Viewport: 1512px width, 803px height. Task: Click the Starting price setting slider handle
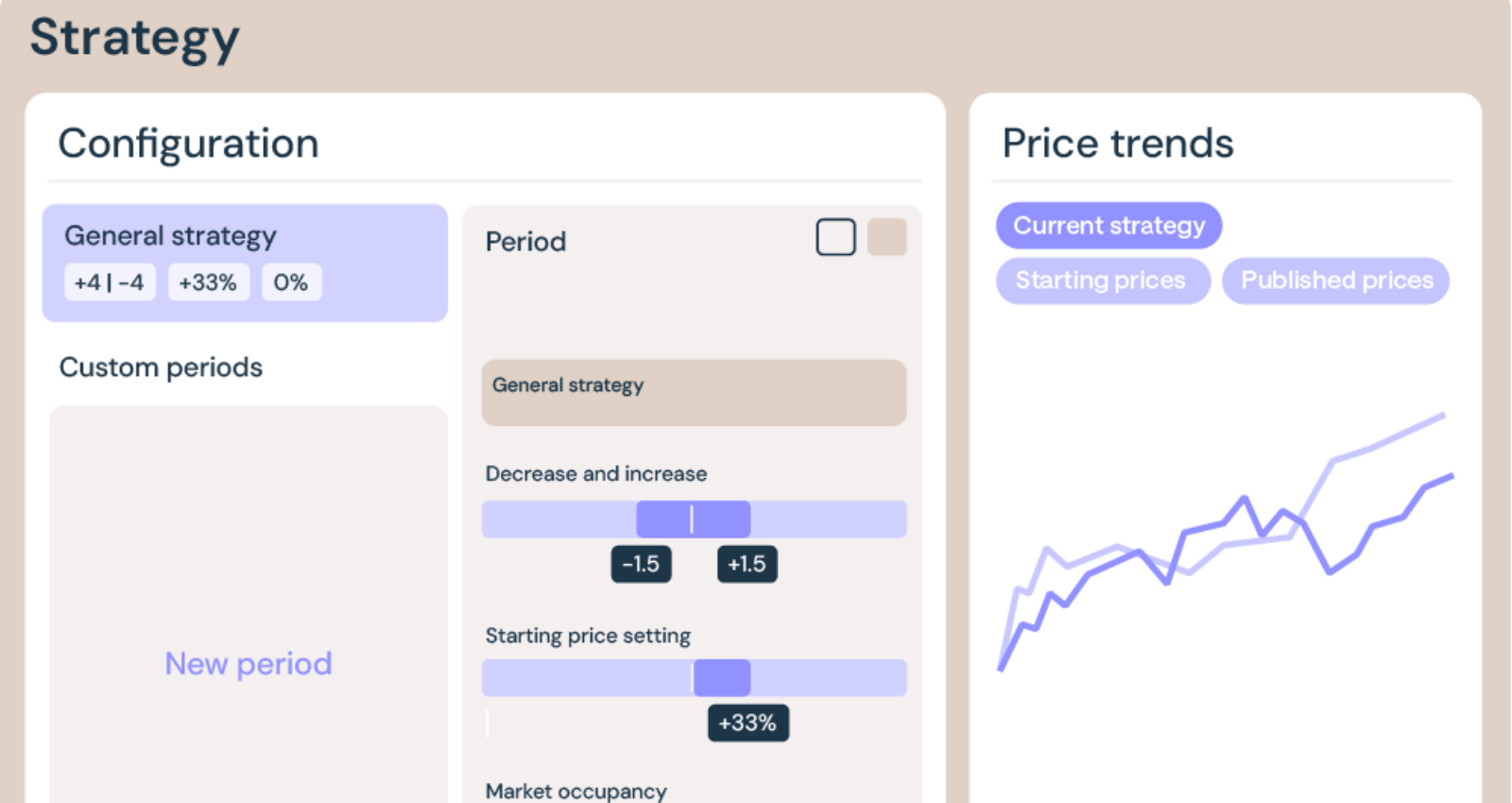click(722, 678)
